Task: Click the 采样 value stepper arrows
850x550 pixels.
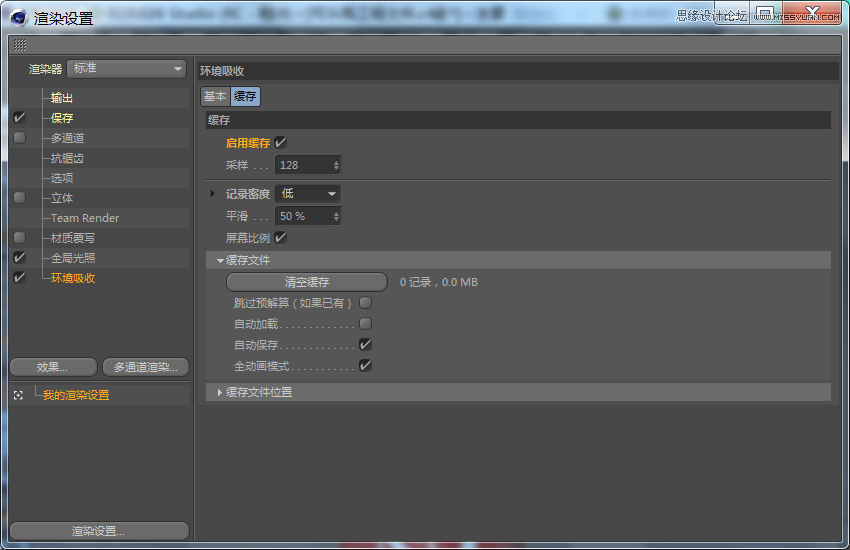Action: pos(336,165)
